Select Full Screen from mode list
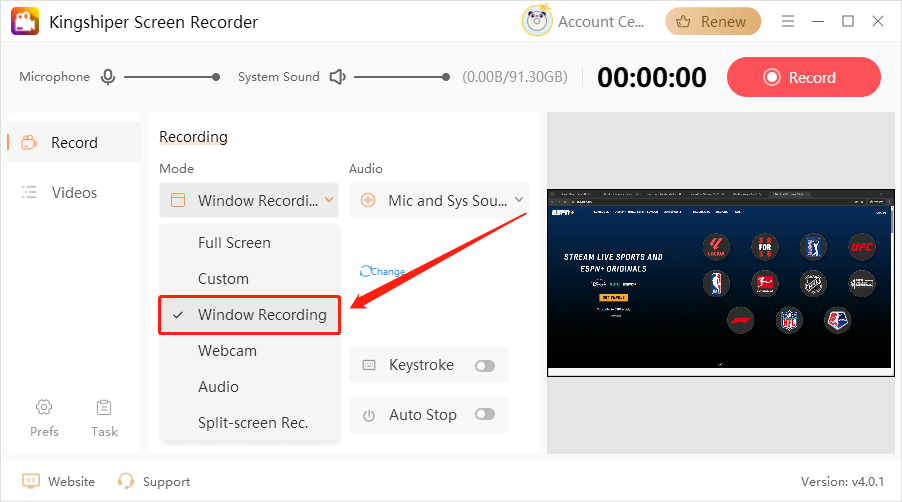902x502 pixels. click(234, 243)
